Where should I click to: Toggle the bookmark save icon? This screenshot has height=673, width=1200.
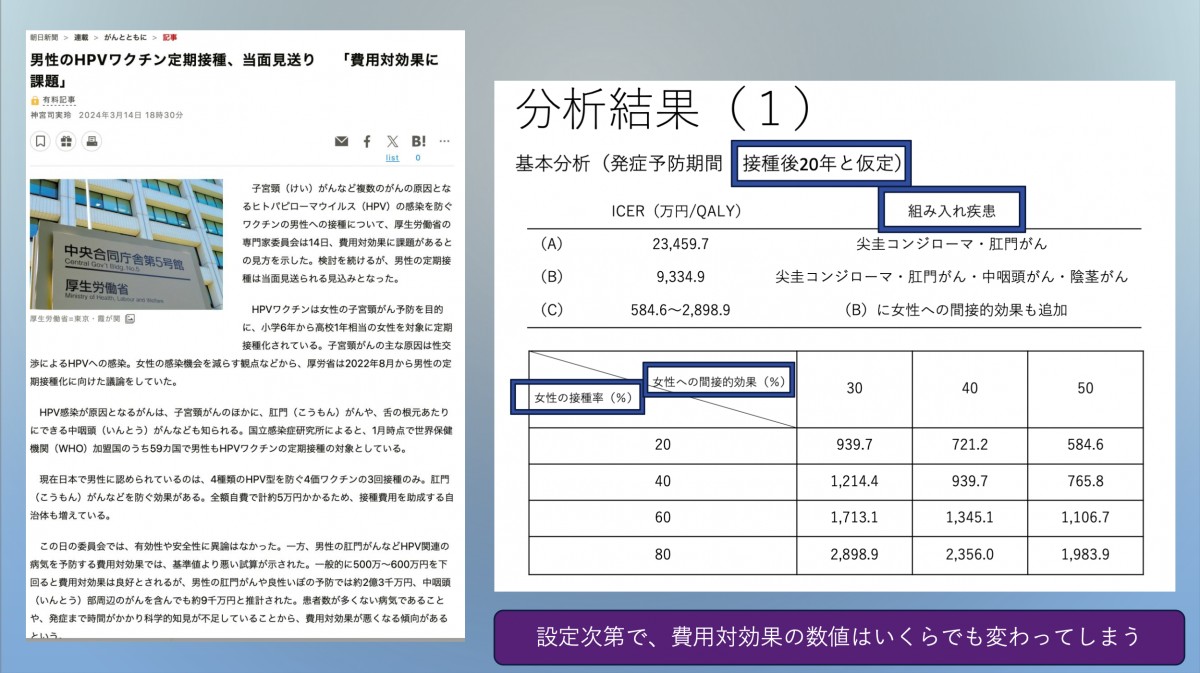coord(41,141)
